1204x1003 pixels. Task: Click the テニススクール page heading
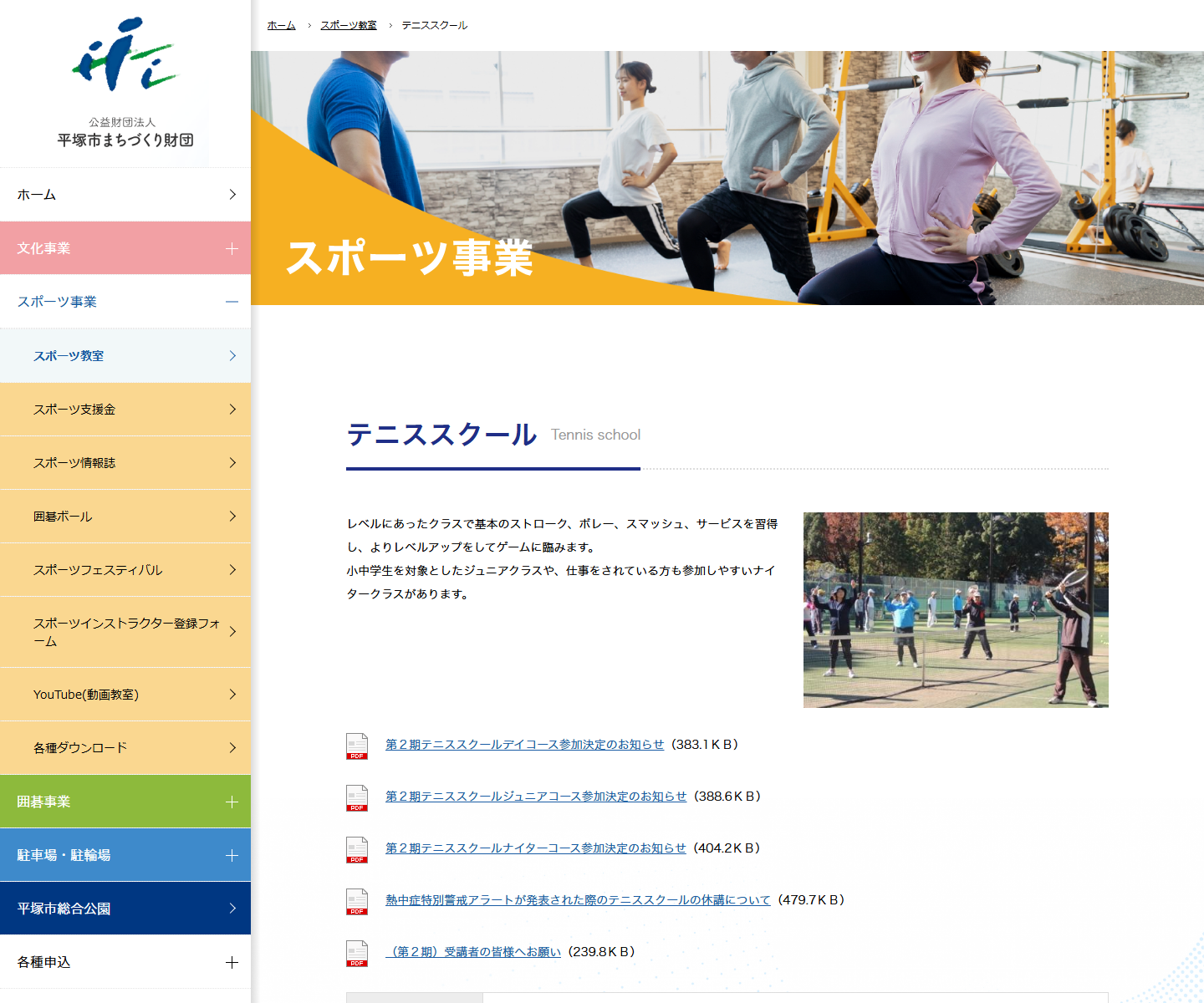(x=441, y=435)
